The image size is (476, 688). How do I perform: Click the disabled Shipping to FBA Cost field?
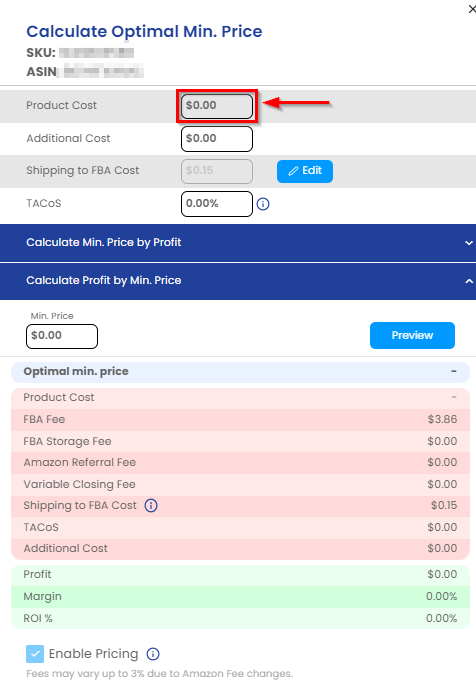click(217, 171)
